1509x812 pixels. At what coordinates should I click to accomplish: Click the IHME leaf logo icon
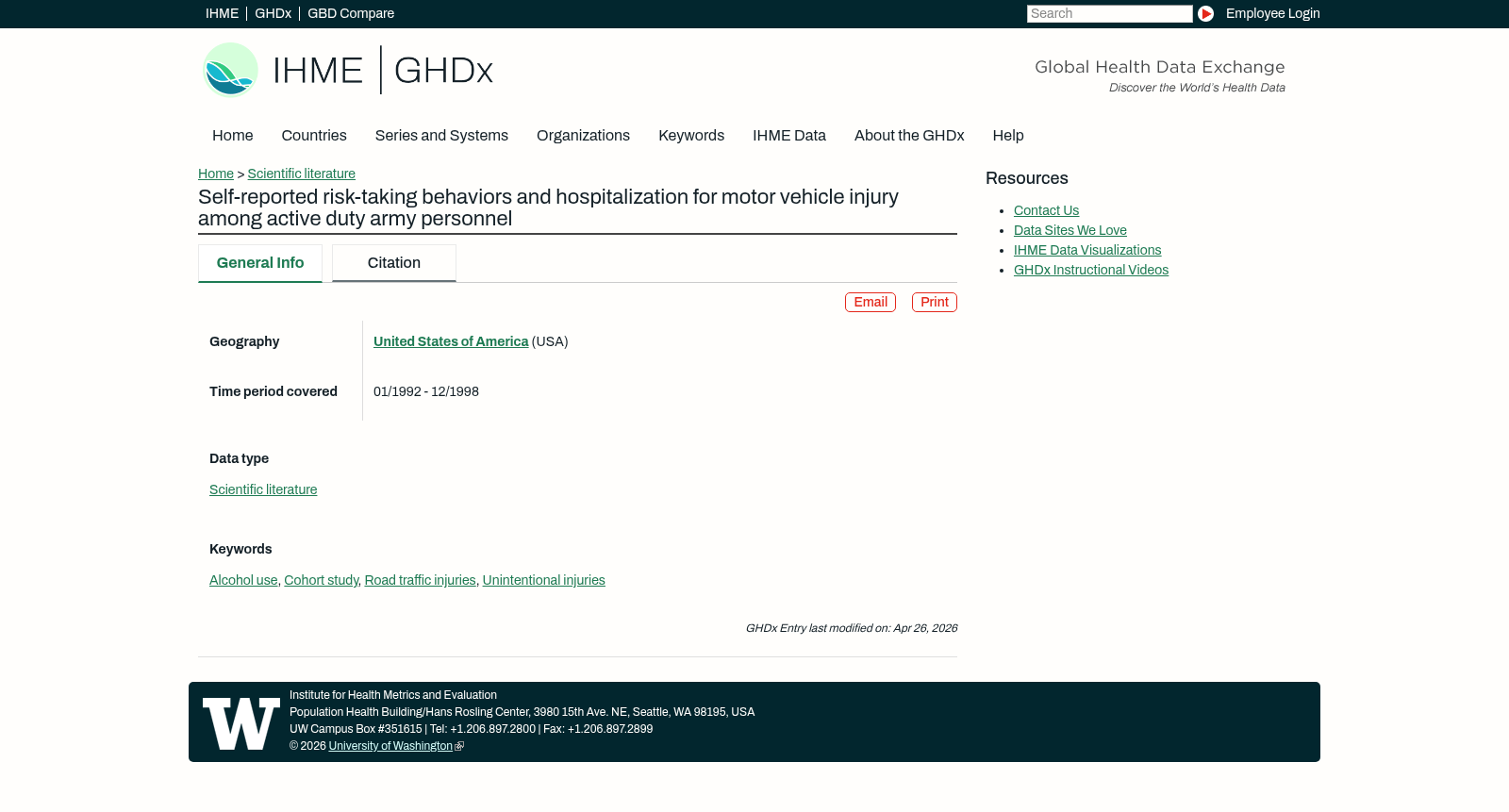coord(230,70)
